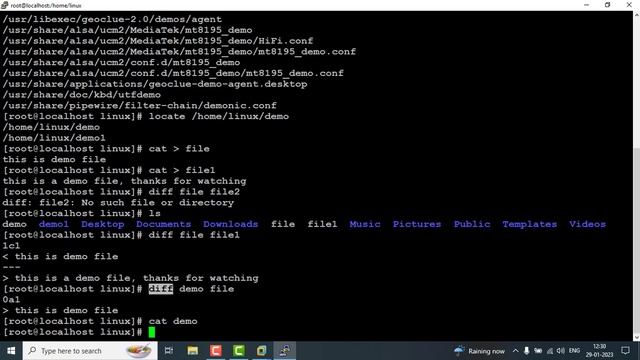
Task: Click 'Templates' in the ls output
Action: point(529,224)
